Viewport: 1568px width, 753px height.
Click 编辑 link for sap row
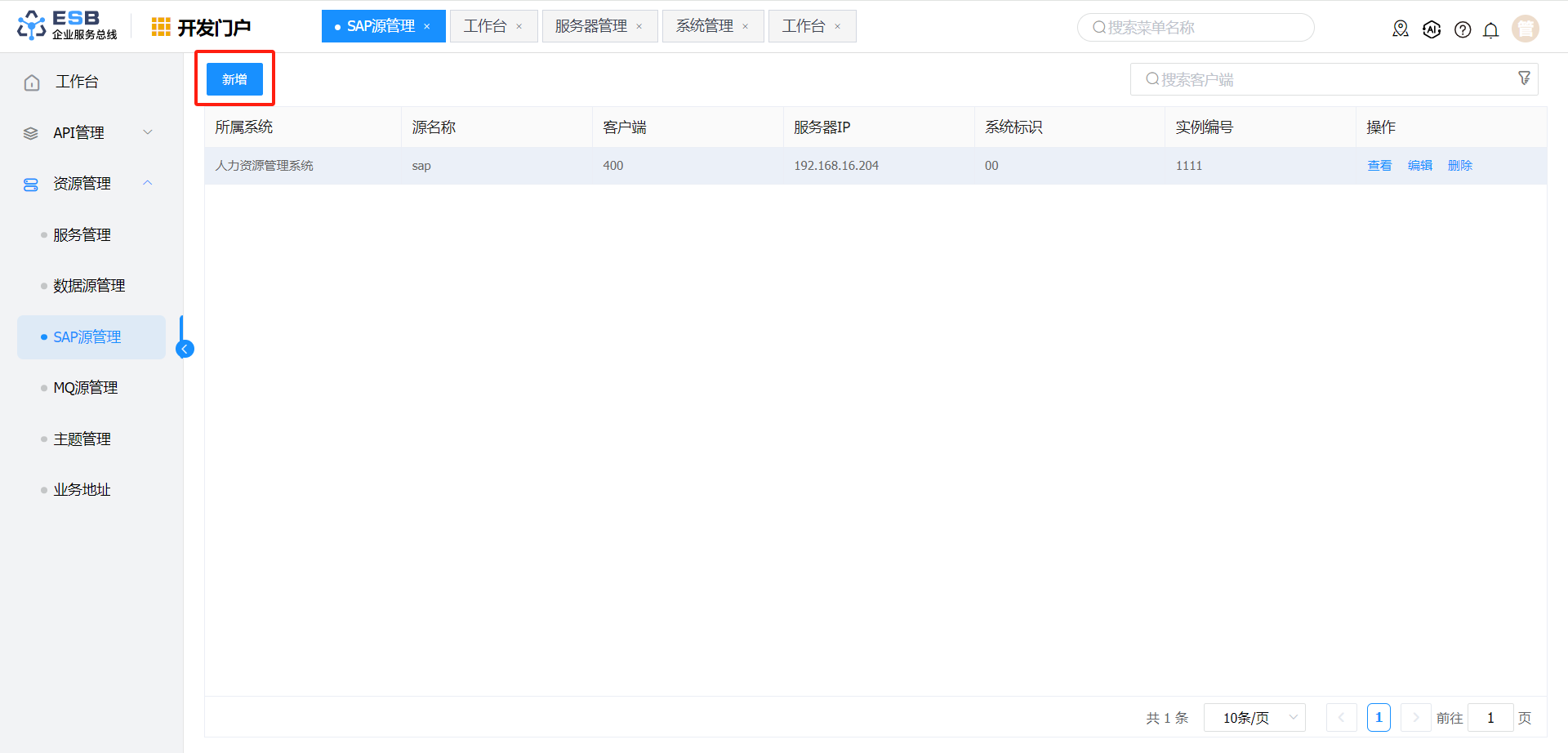1420,166
